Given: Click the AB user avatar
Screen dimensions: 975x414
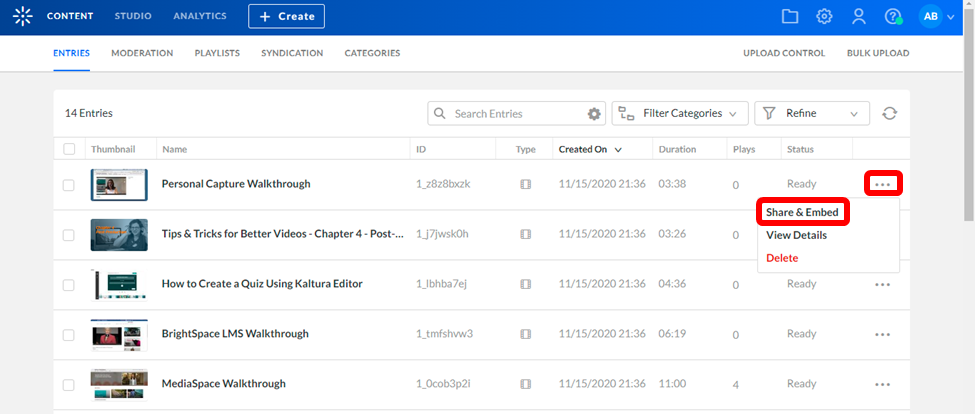Looking at the screenshot, I should pyautogui.click(x=931, y=17).
